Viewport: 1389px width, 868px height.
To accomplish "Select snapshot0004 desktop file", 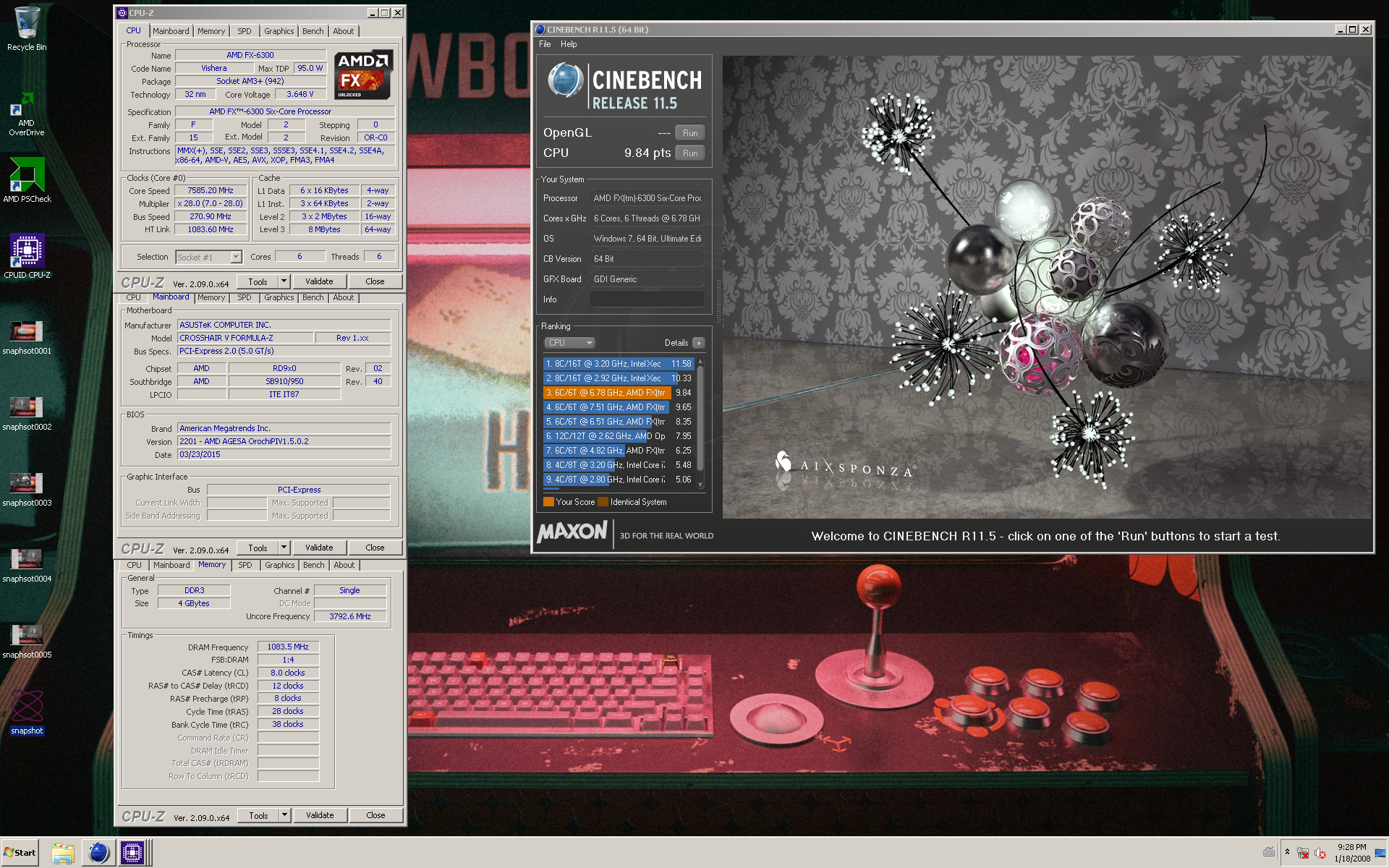I will coord(27,566).
